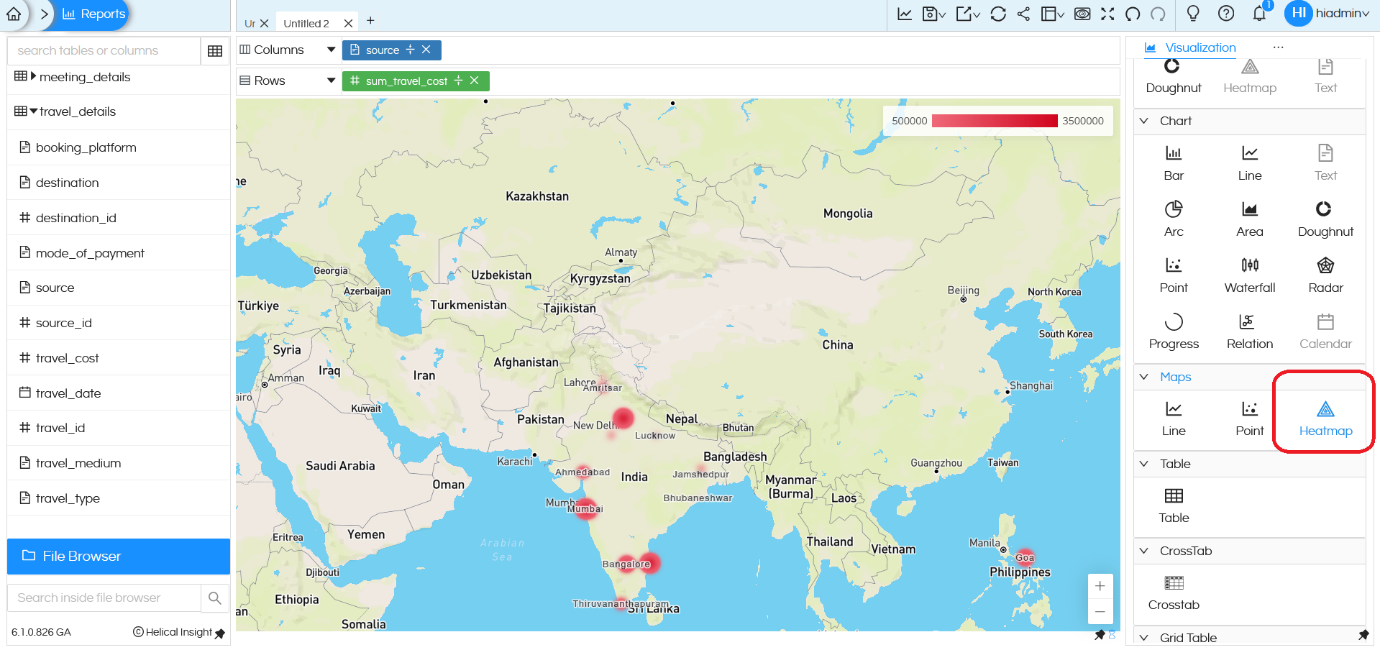Toggle fullscreen mode from the toolbar
This screenshot has height=650, width=1380.
pos(1108,14)
